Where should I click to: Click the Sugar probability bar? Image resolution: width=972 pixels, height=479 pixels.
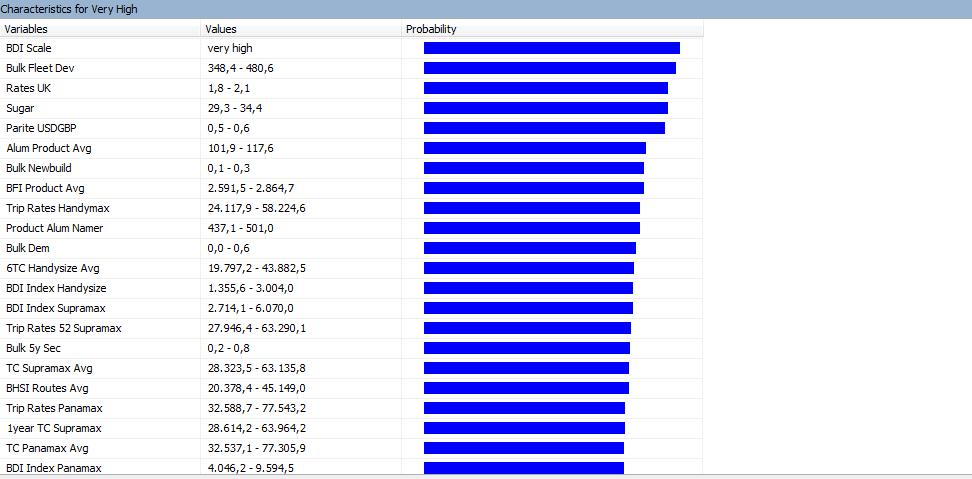546,108
